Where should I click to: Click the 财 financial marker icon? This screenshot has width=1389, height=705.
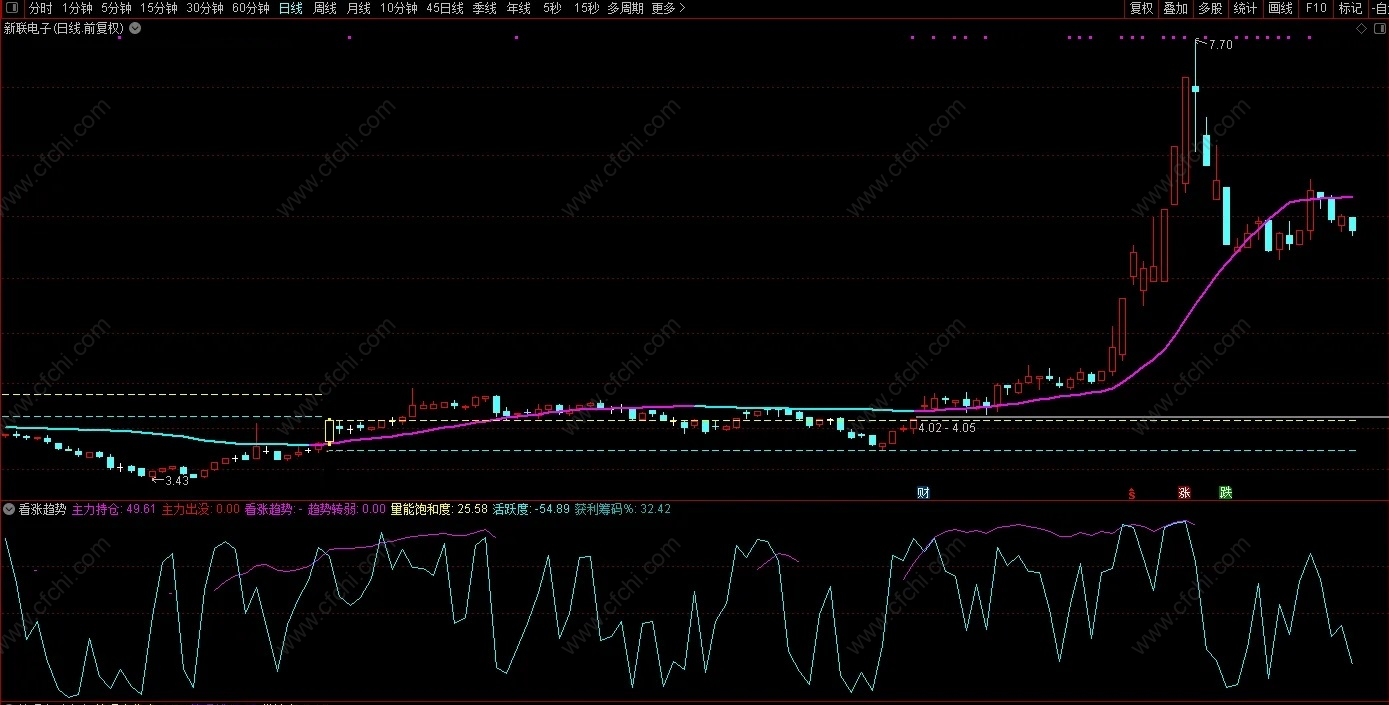pos(924,492)
